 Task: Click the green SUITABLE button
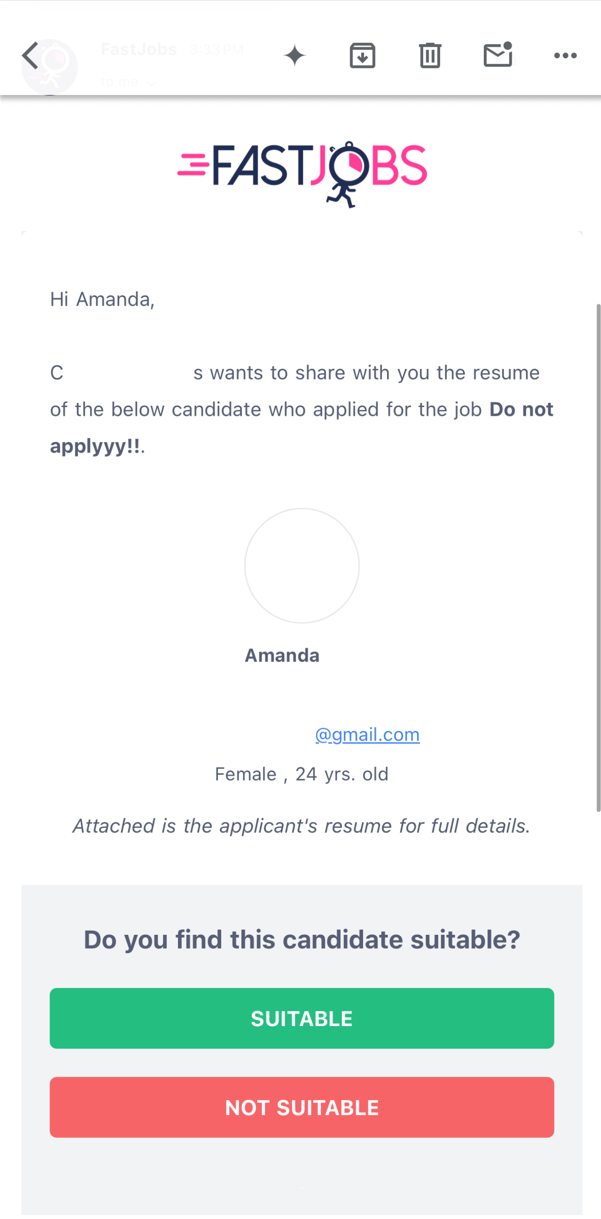pos(302,1018)
